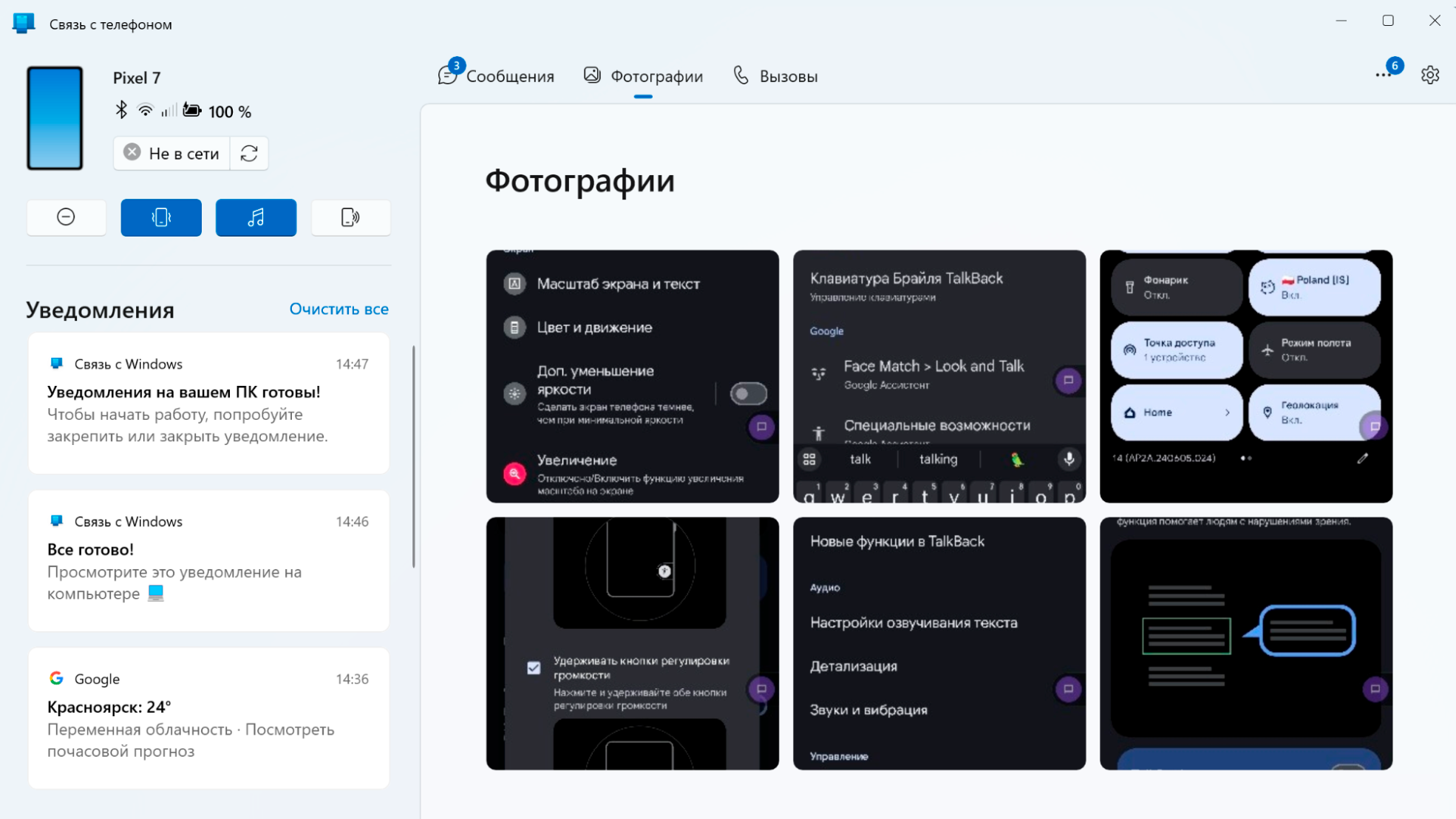The image size is (1456, 819).
Task: Click the Pixel 7 phone image
Action: 55,118
